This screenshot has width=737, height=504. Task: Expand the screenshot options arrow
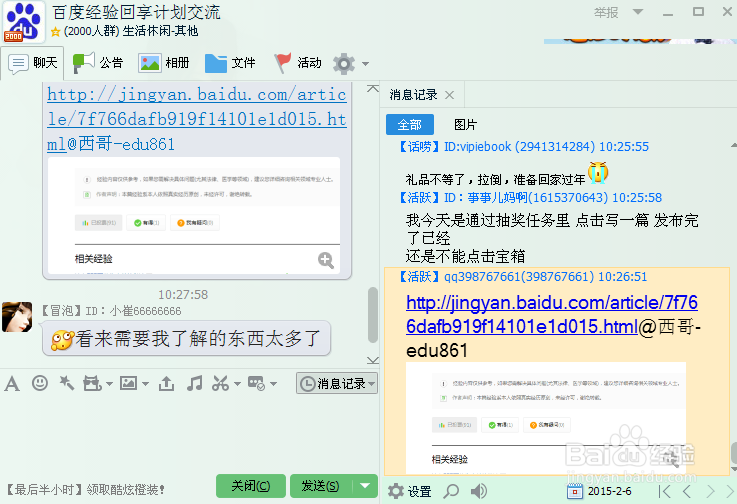237,384
